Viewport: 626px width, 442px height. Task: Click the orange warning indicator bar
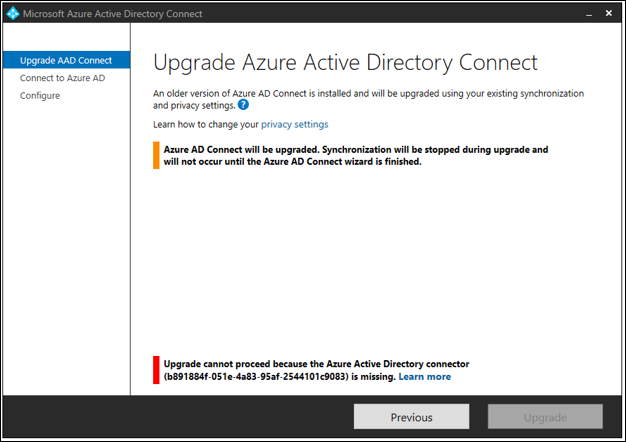tap(156, 155)
